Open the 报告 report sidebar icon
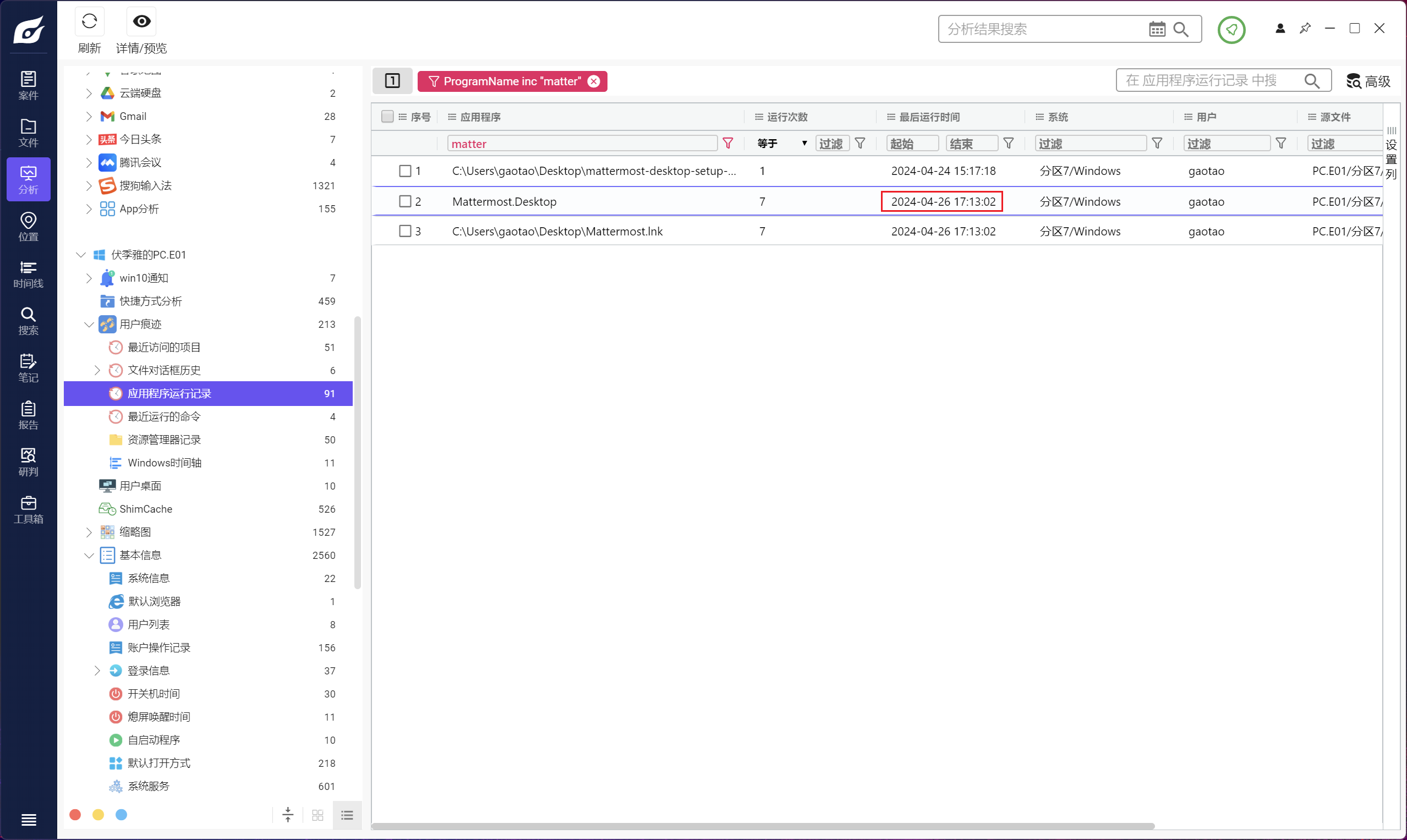 click(x=28, y=415)
